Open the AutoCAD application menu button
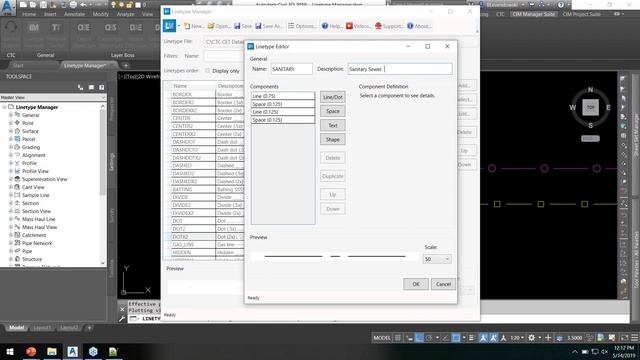The image size is (640, 360). click(8, 7)
